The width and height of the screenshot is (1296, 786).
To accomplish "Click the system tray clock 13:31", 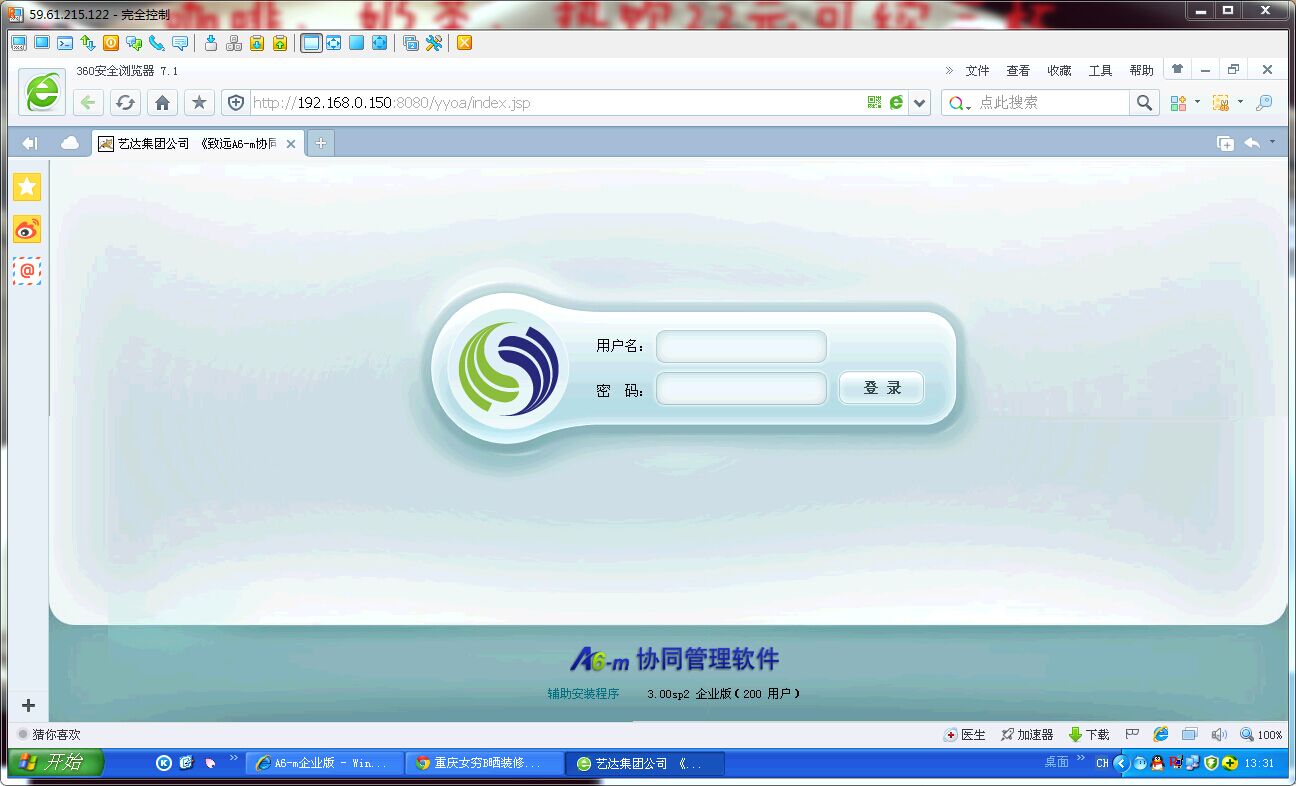I will (1259, 763).
